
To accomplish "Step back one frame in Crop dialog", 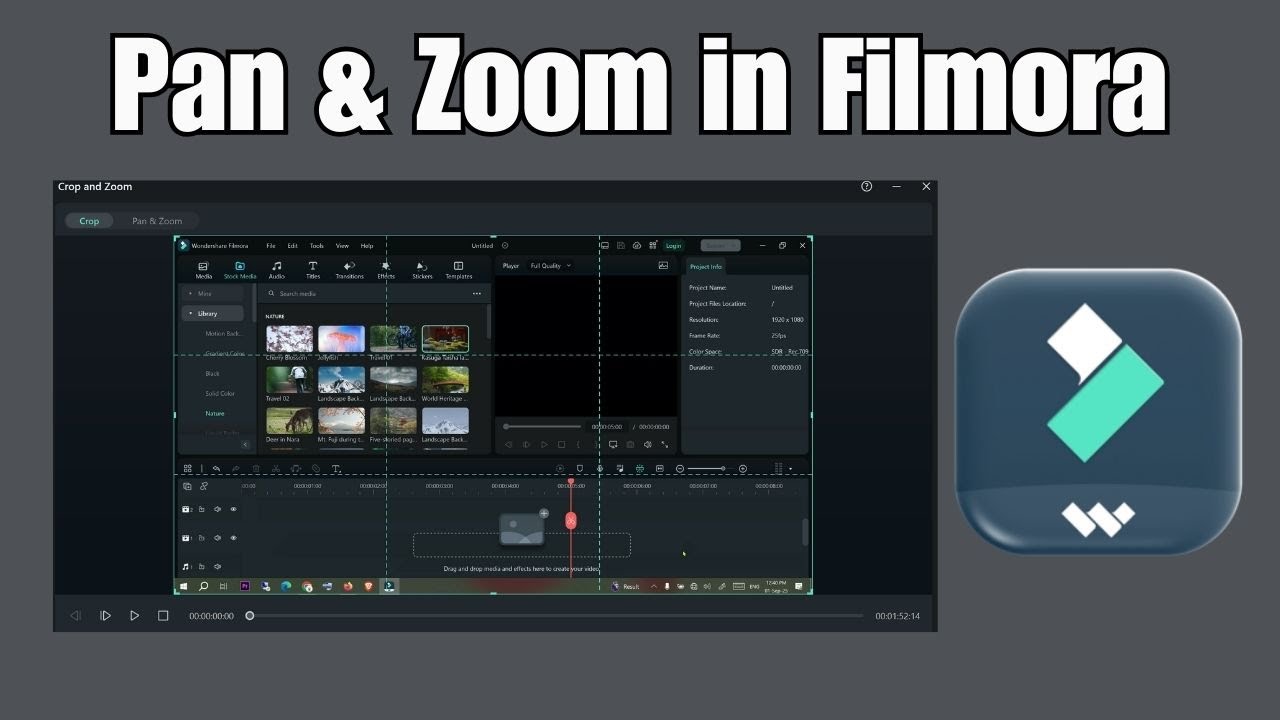I will pos(76,616).
